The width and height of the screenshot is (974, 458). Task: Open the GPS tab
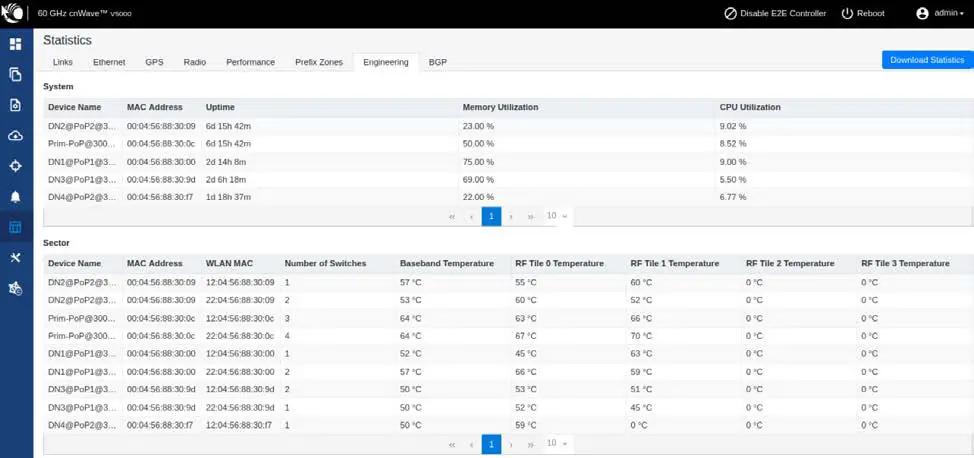(154, 62)
